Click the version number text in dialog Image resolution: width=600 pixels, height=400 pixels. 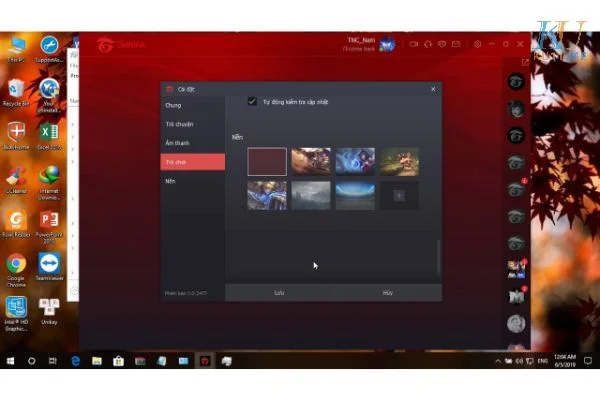point(186,293)
